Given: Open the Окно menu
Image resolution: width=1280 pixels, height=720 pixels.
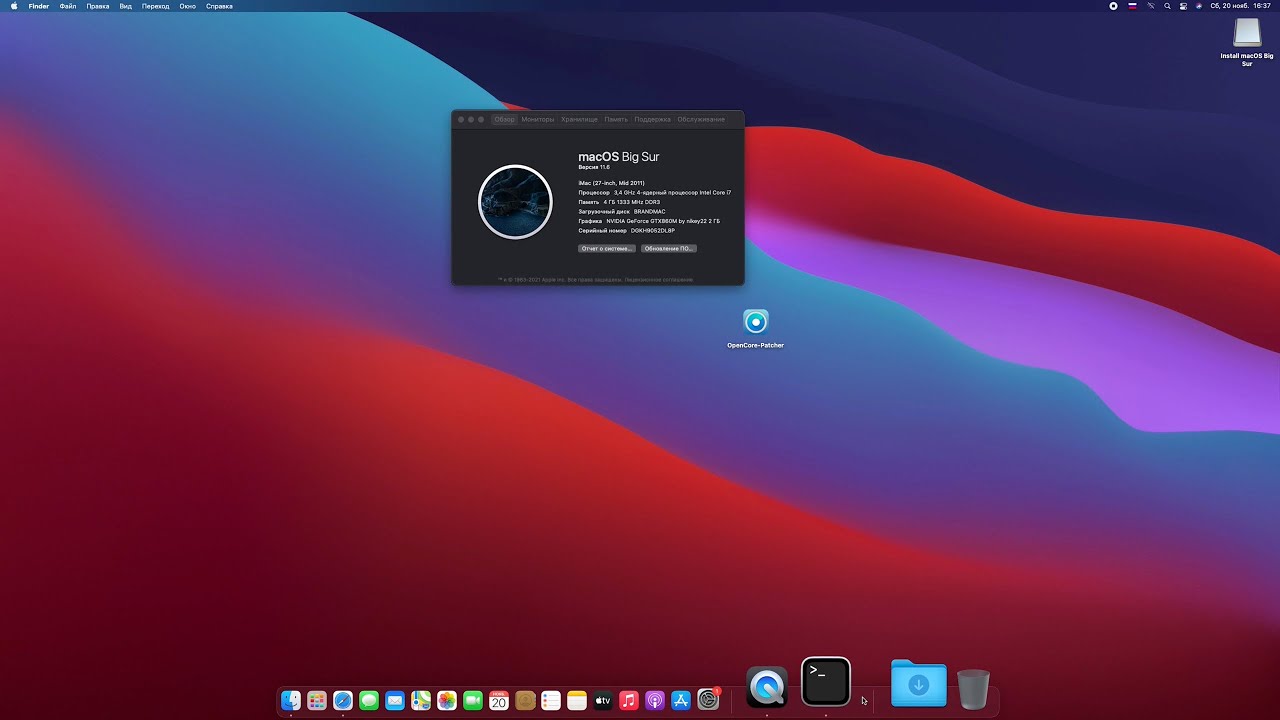Looking at the screenshot, I should pos(188,6).
